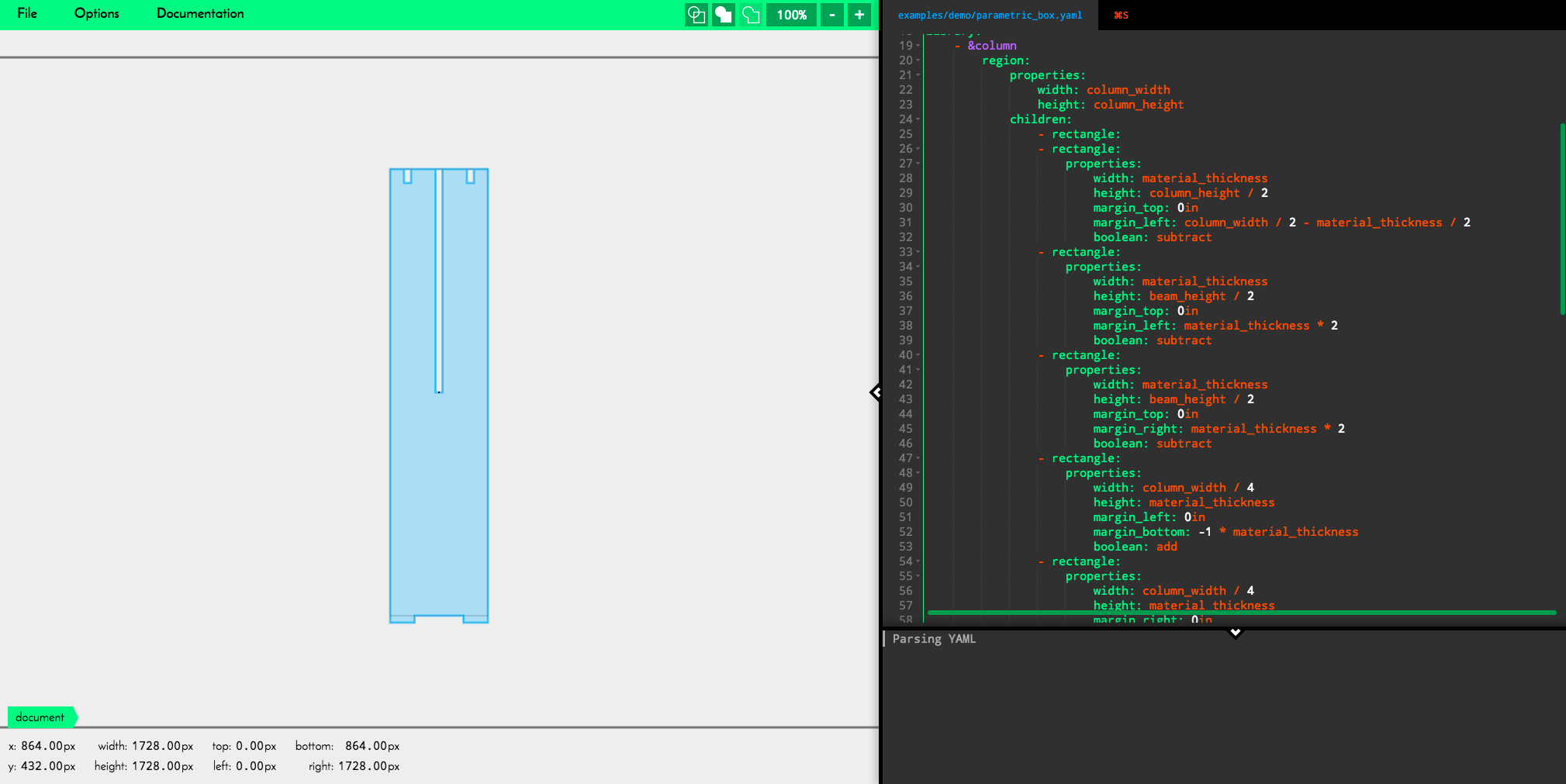Click 'width: column_width / 4' on line 49
The image size is (1566, 784).
(1174, 488)
